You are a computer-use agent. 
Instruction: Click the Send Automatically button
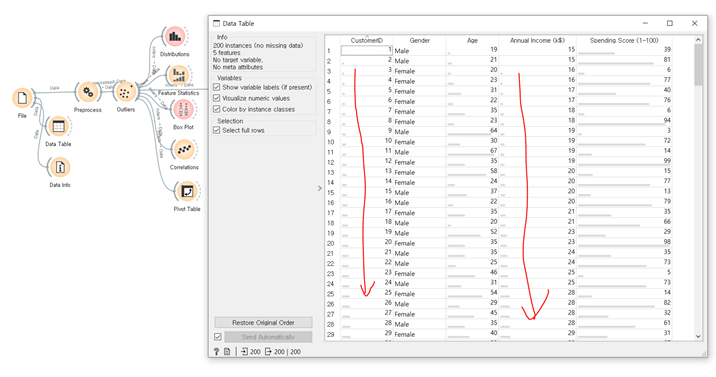pos(268,337)
